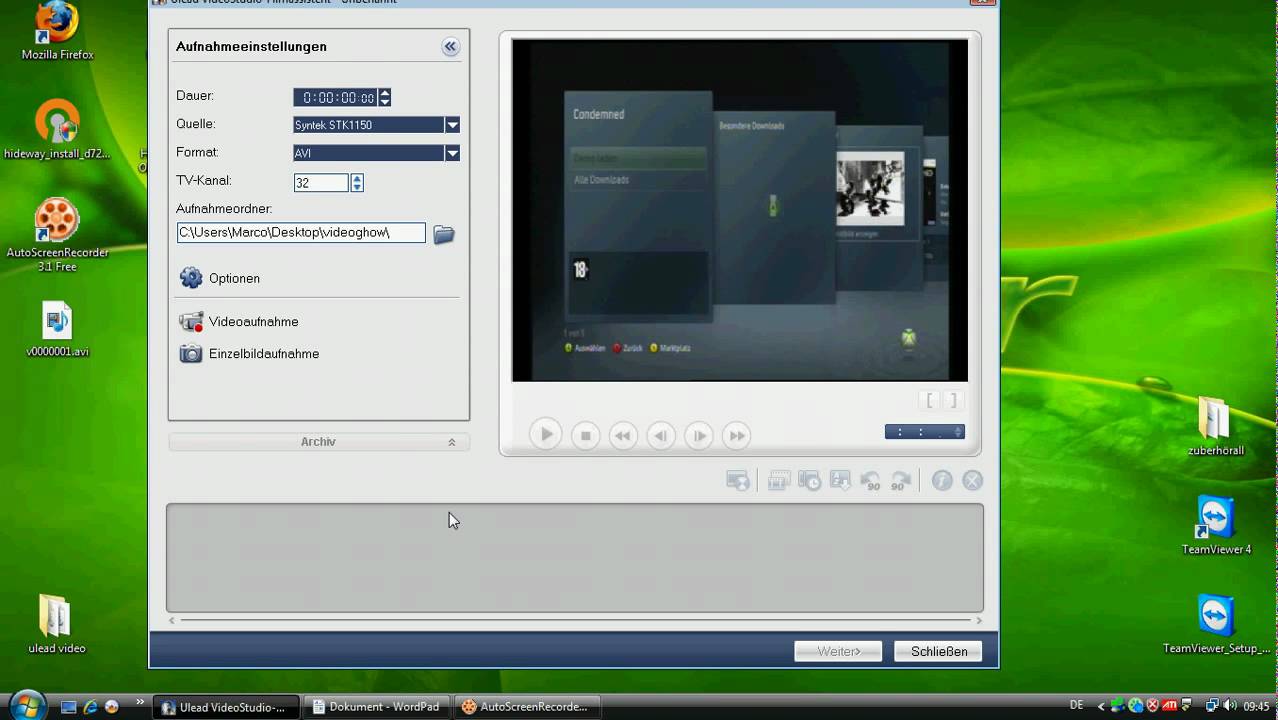Image resolution: width=1278 pixels, height=720 pixels.
Task: Open the Optionen gear settings
Action: click(x=219, y=278)
